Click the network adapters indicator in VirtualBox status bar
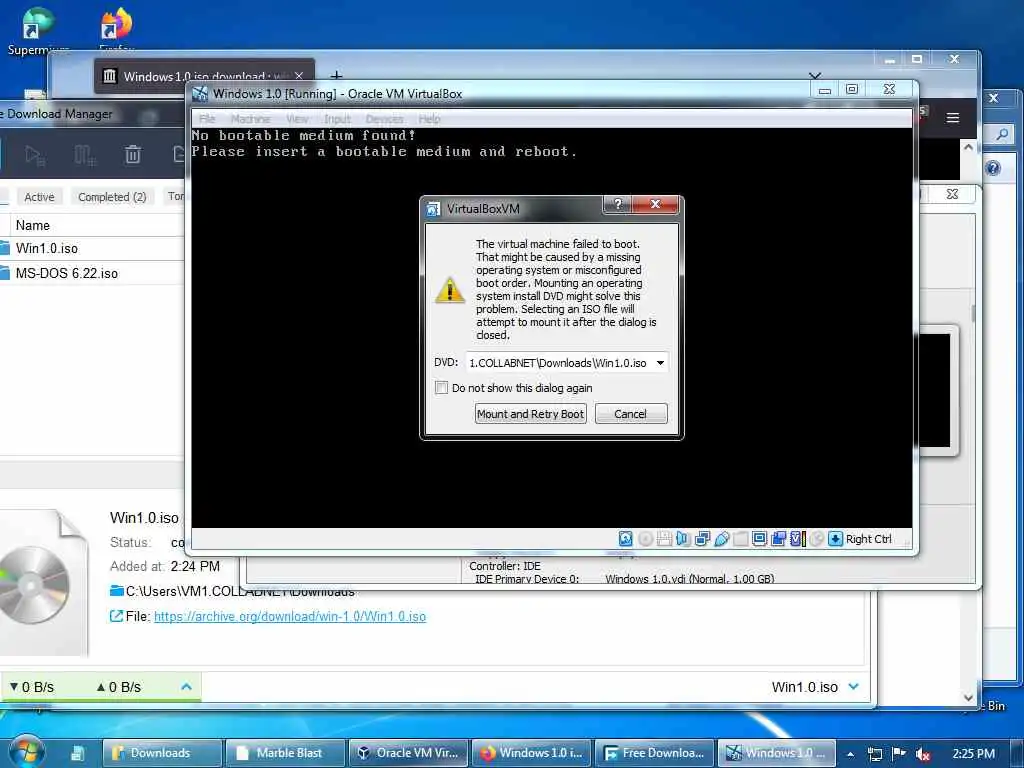Viewport: 1024px width, 768px height. tap(703, 539)
